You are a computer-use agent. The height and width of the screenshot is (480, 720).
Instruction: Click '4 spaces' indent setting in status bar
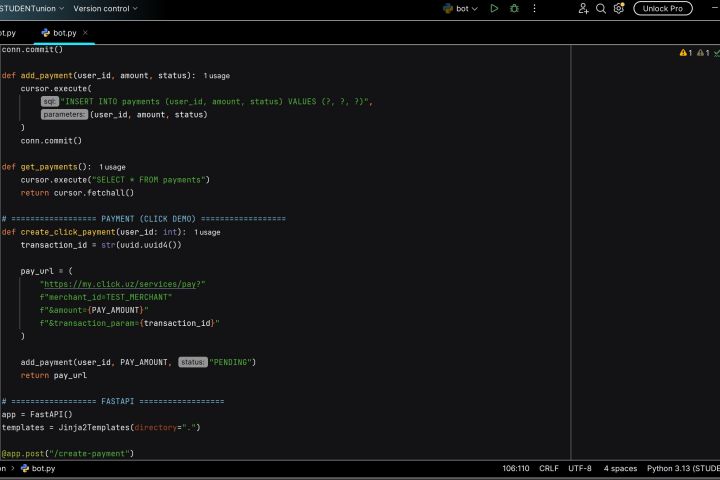click(620, 469)
